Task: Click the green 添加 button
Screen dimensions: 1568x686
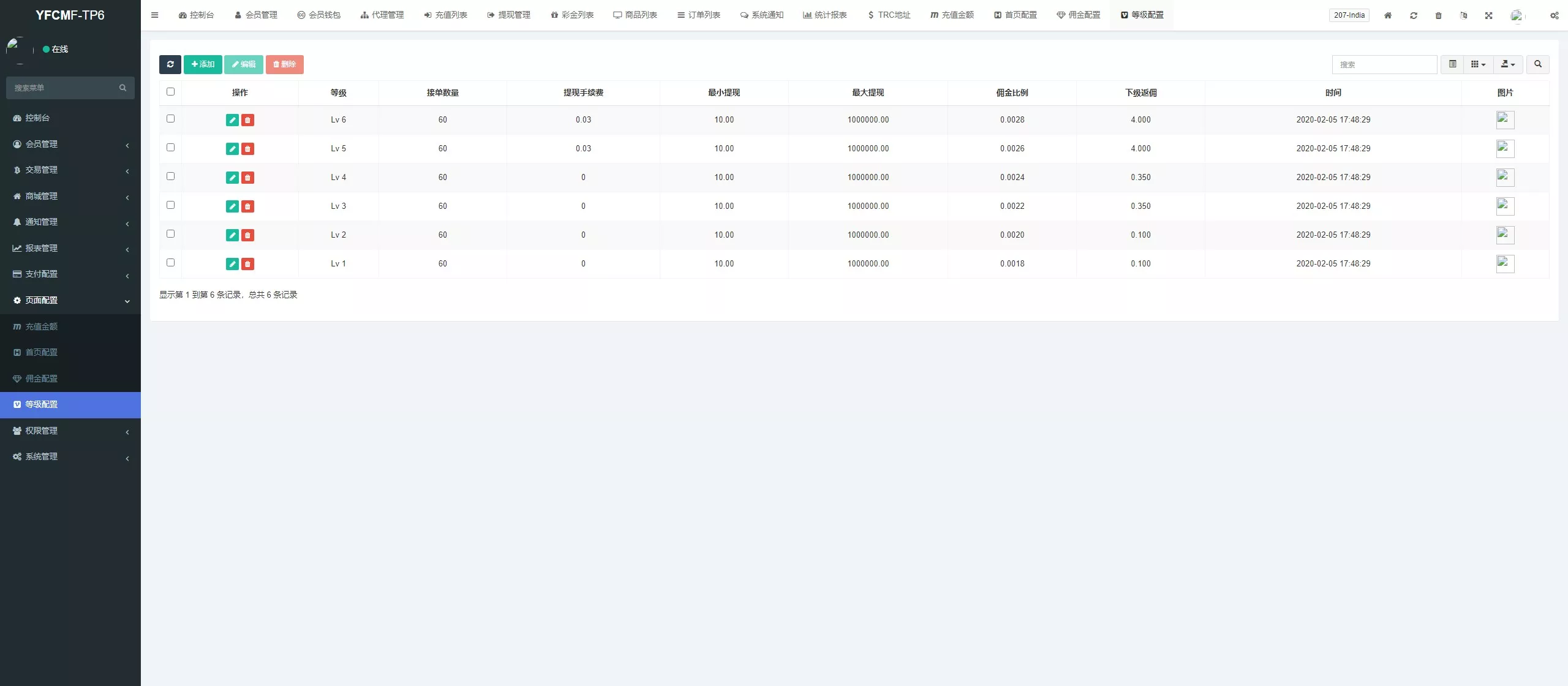Action: (x=203, y=64)
